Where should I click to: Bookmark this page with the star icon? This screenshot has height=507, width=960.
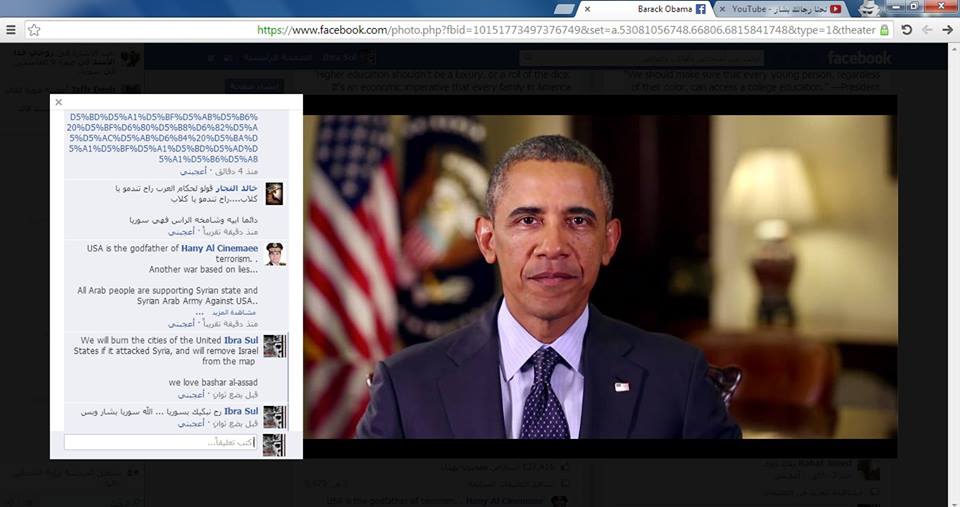point(34,30)
